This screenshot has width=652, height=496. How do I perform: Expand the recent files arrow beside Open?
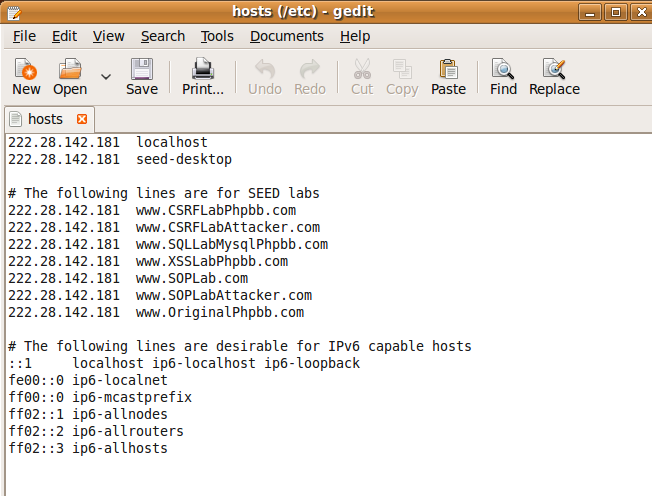106,76
